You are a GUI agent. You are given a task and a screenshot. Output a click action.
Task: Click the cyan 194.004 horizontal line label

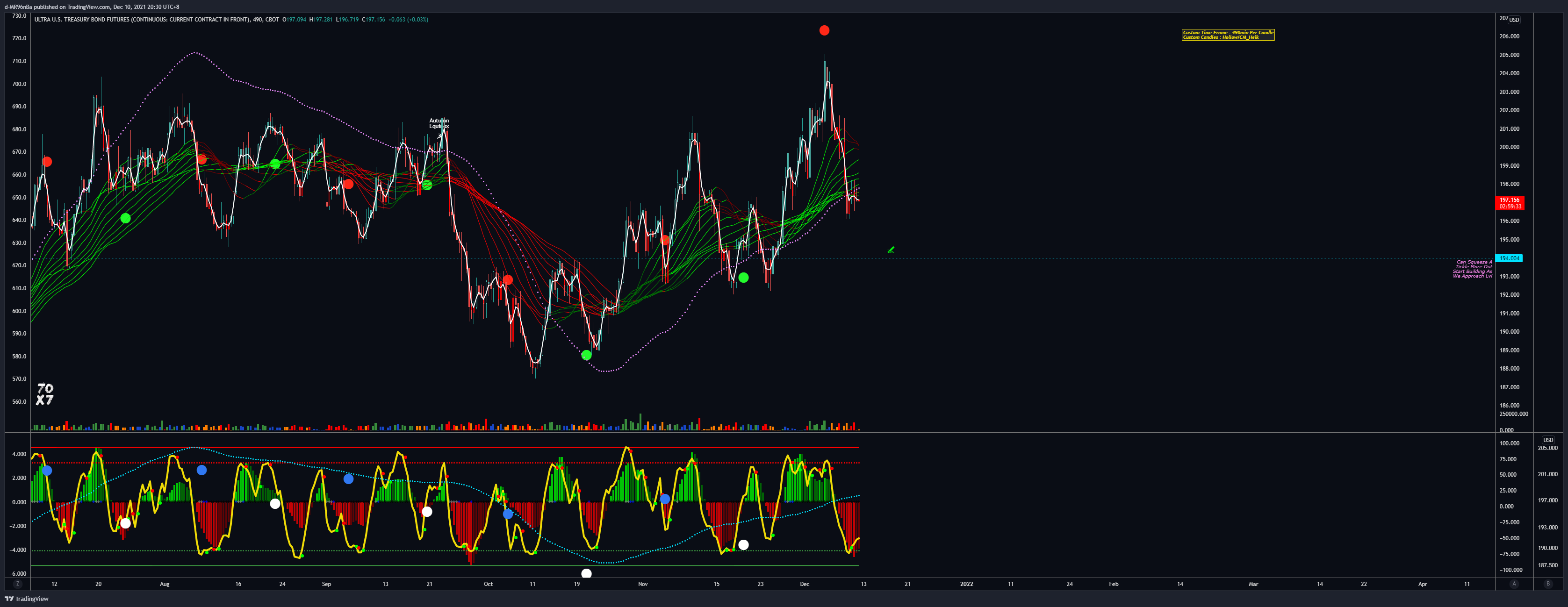pos(1509,258)
